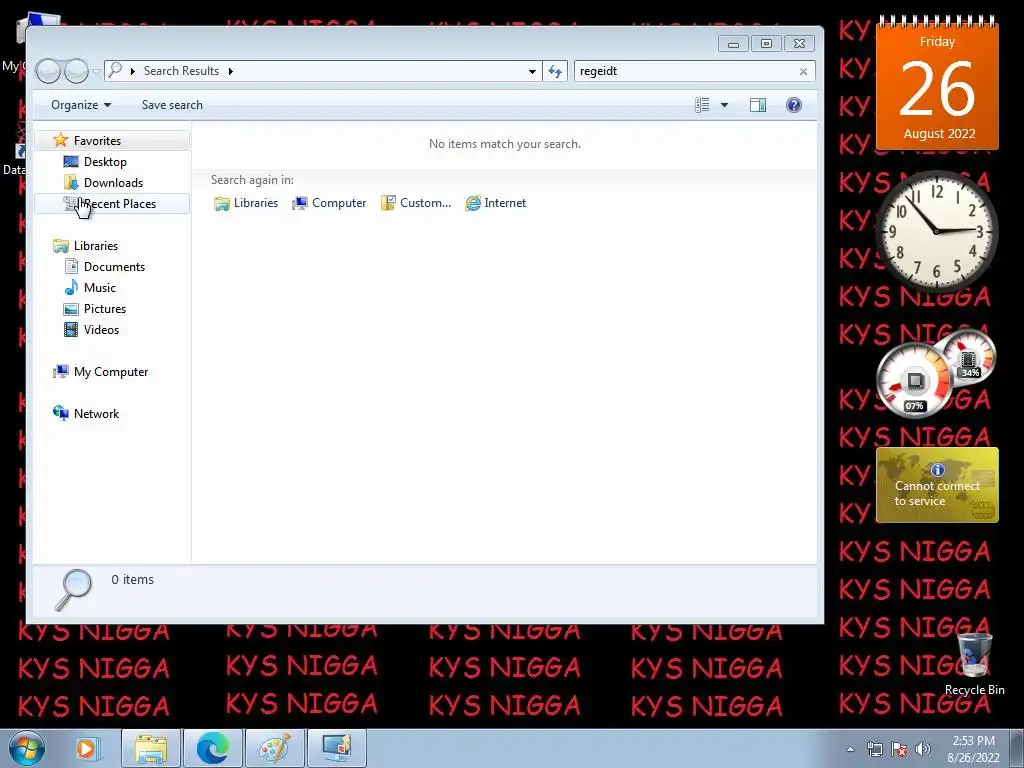The width and height of the screenshot is (1024, 768).
Task: Click the CPU meter gadget showing 07%
Action: click(x=914, y=379)
